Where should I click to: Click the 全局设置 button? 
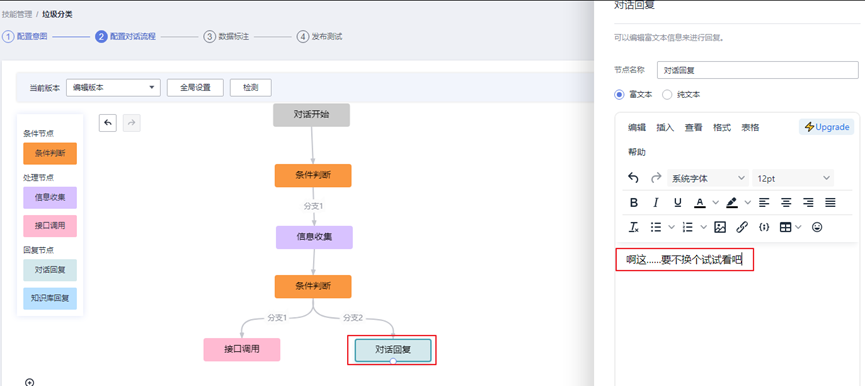[195, 87]
